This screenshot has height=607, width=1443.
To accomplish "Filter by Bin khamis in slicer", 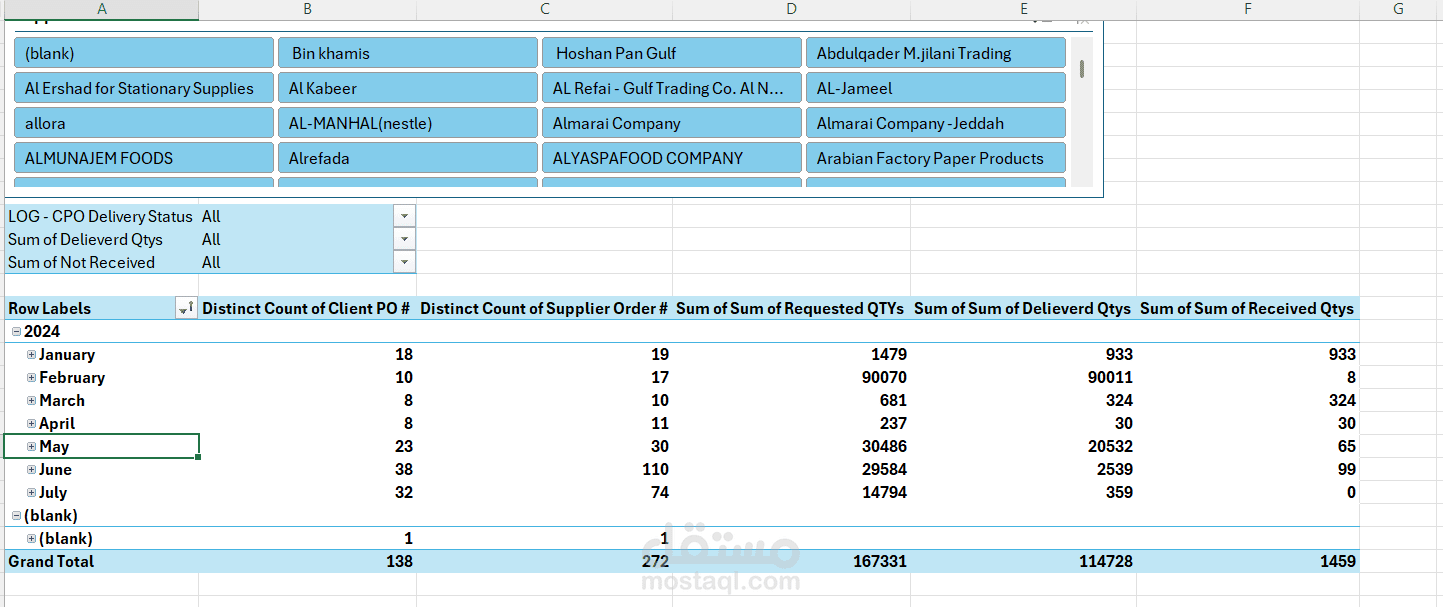I will point(408,53).
